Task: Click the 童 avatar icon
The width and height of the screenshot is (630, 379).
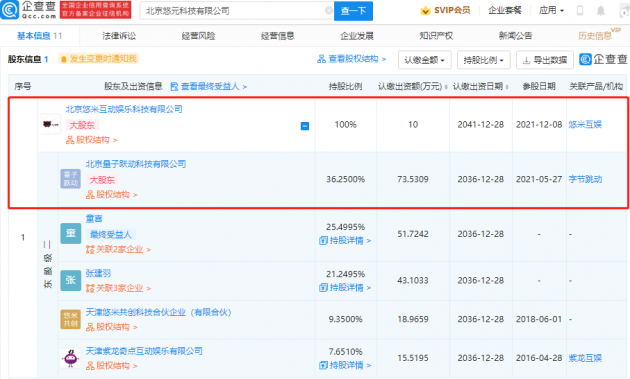Action: tap(70, 234)
